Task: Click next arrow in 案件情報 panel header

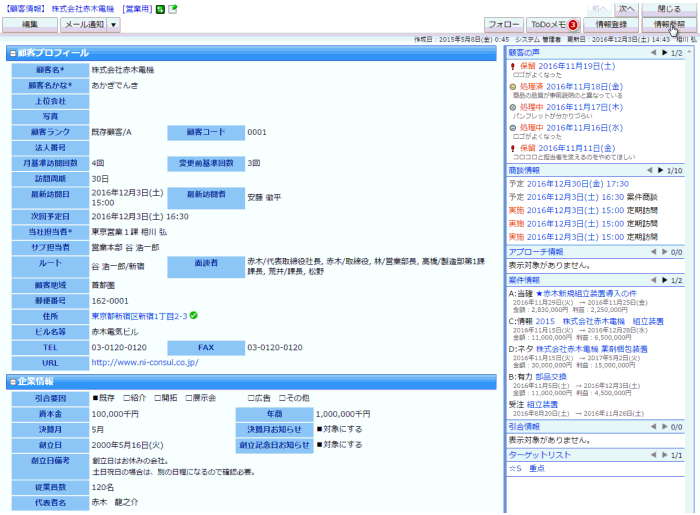Action: (661, 281)
